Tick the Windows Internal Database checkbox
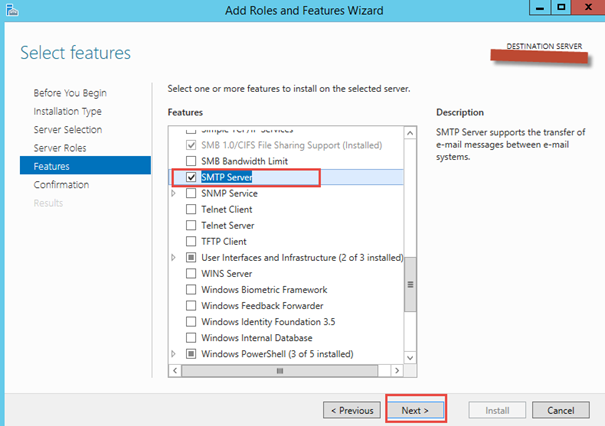The width and height of the screenshot is (605, 426). (x=191, y=337)
